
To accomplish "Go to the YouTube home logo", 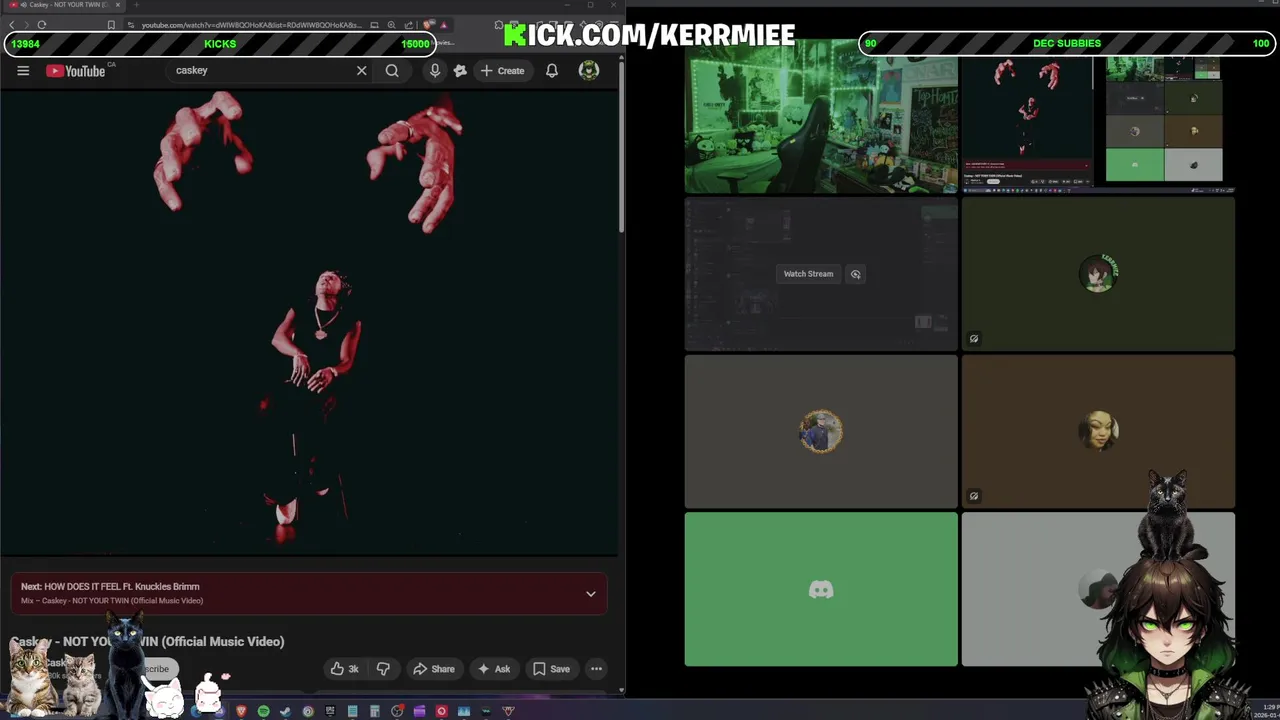I will pyautogui.click(x=76, y=71).
